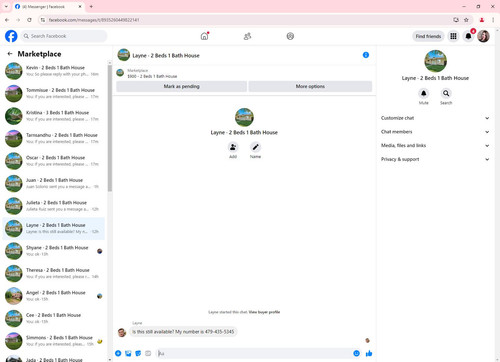Open the emoji picker
This screenshot has height=362, width=500.
point(356,353)
